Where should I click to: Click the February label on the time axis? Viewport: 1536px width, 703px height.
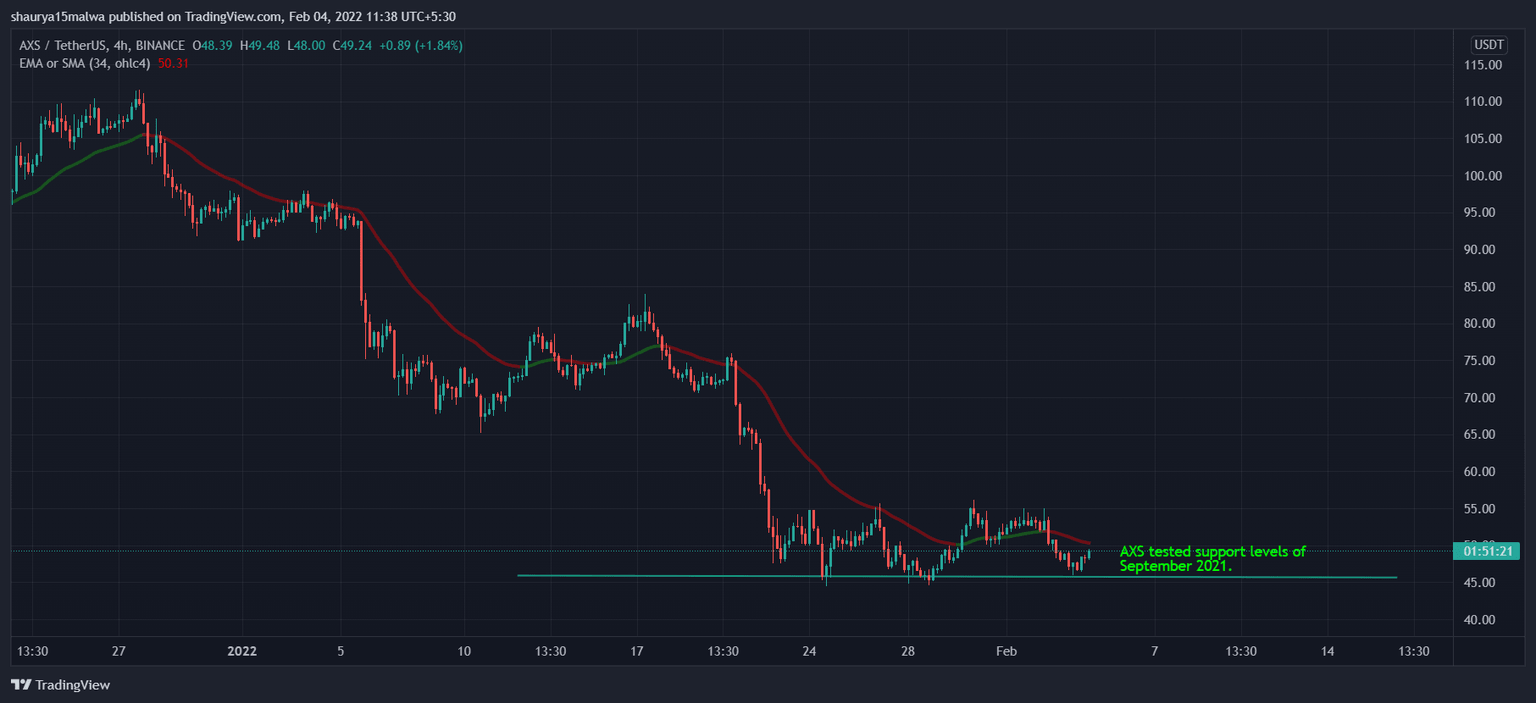pos(1006,651)
